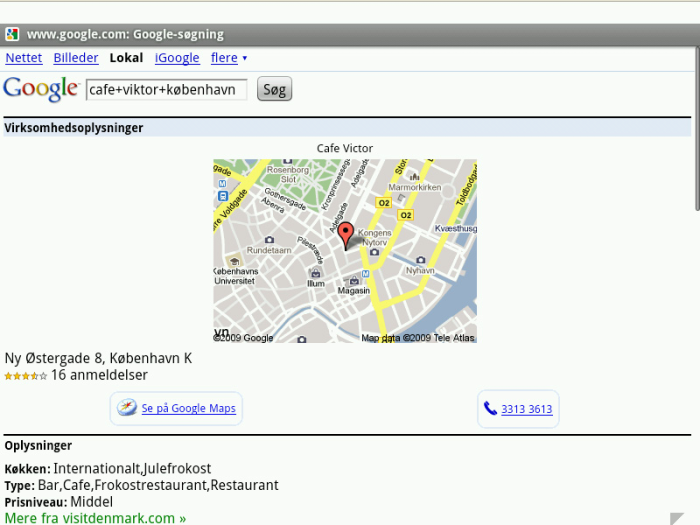Click the vertical scrollbar thumb

pos(697,127)
